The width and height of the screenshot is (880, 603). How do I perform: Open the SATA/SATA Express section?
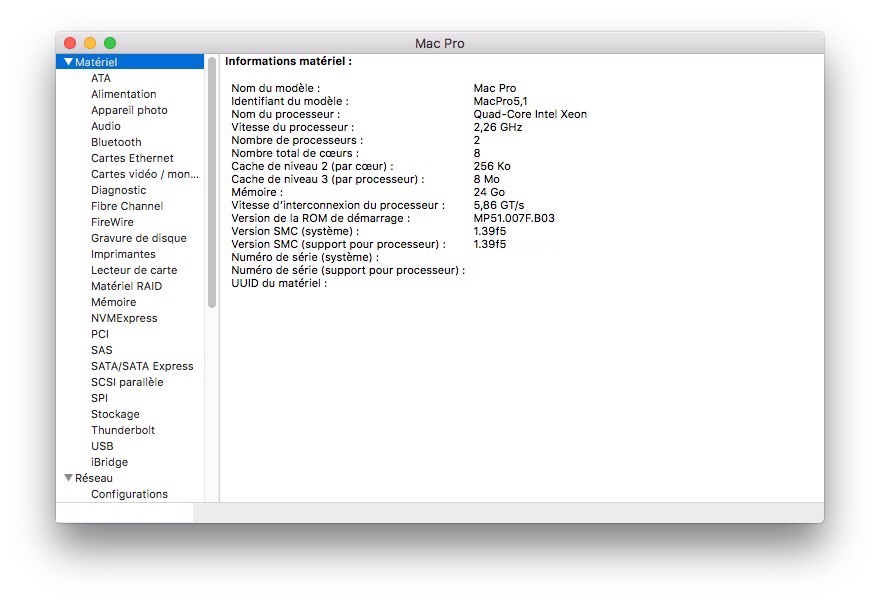[x=142, y=366]
